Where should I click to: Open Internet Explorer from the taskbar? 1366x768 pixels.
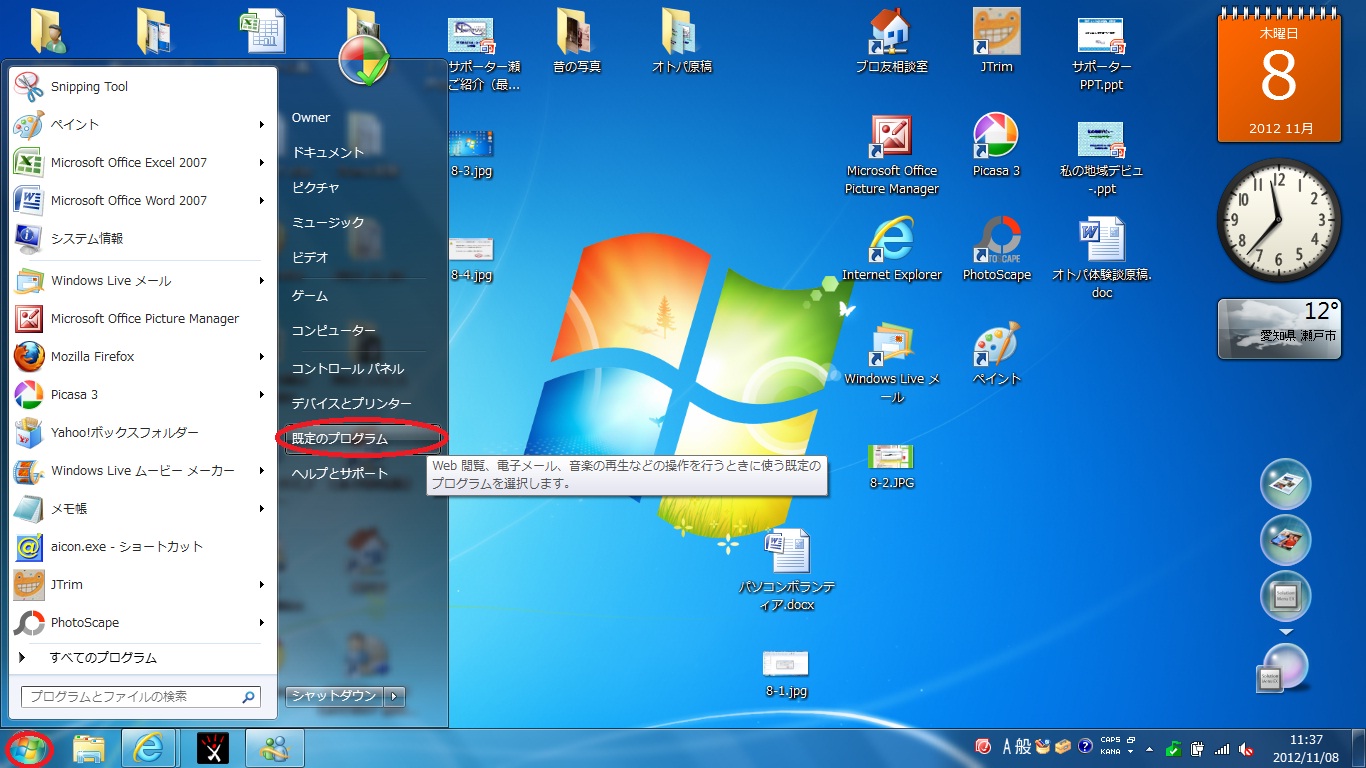[x=149, y=748]
